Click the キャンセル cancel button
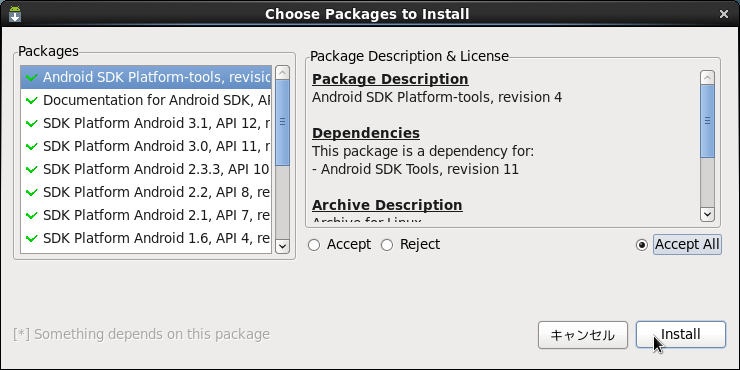Screen dimensions: 740x370 583,335
